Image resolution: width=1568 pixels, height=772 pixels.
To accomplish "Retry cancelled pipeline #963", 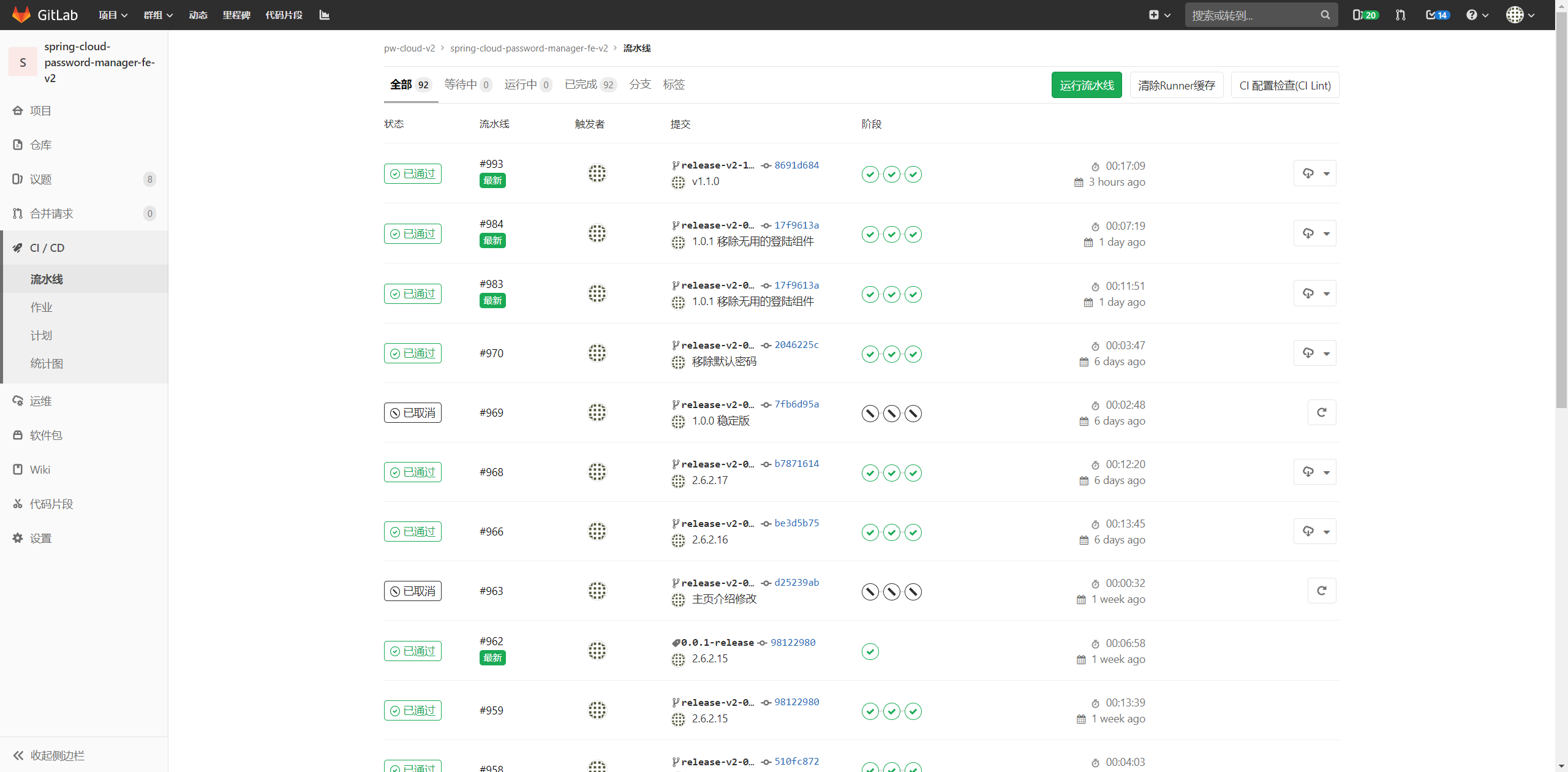I will pos(1321,591).
